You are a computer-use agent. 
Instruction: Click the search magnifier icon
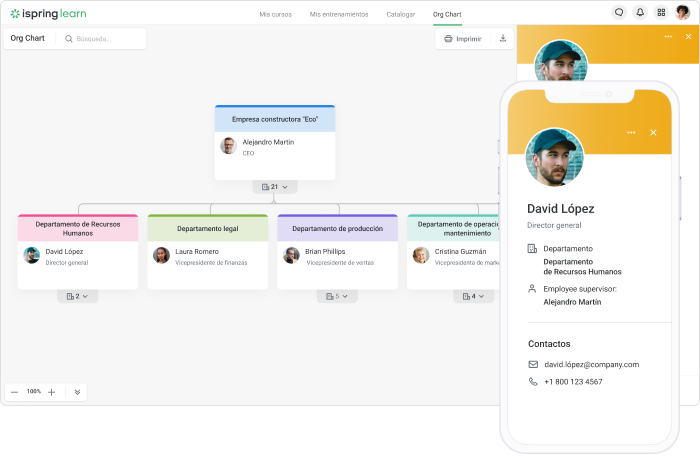69,39
